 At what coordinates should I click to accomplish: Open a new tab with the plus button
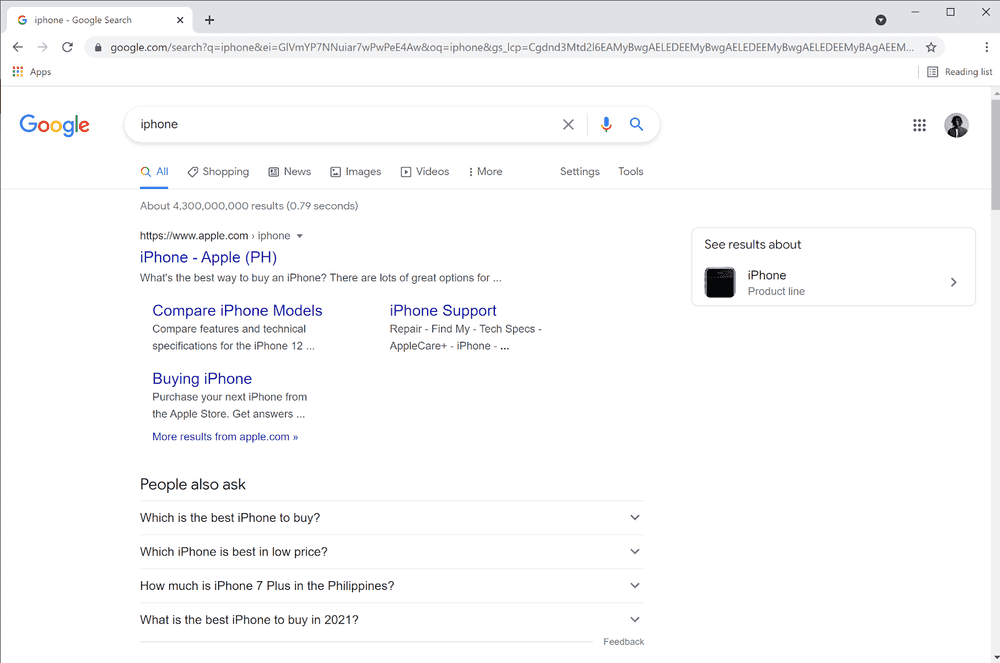coord(209,20)
